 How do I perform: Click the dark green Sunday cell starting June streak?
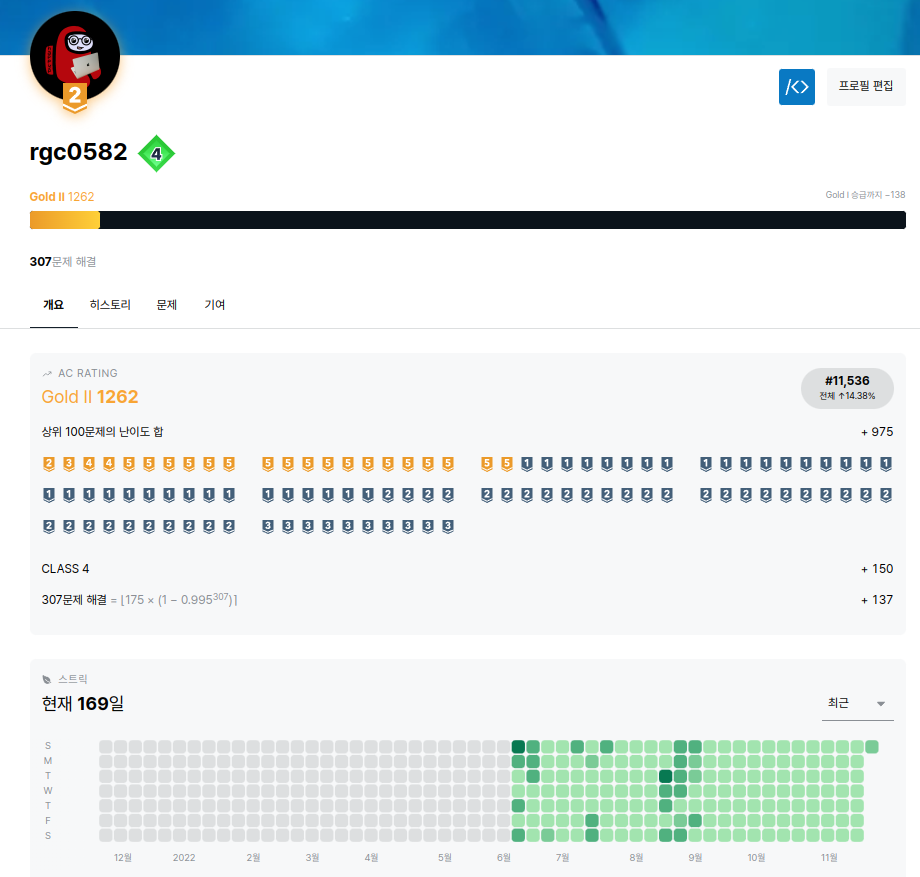(x=518, y=747)
